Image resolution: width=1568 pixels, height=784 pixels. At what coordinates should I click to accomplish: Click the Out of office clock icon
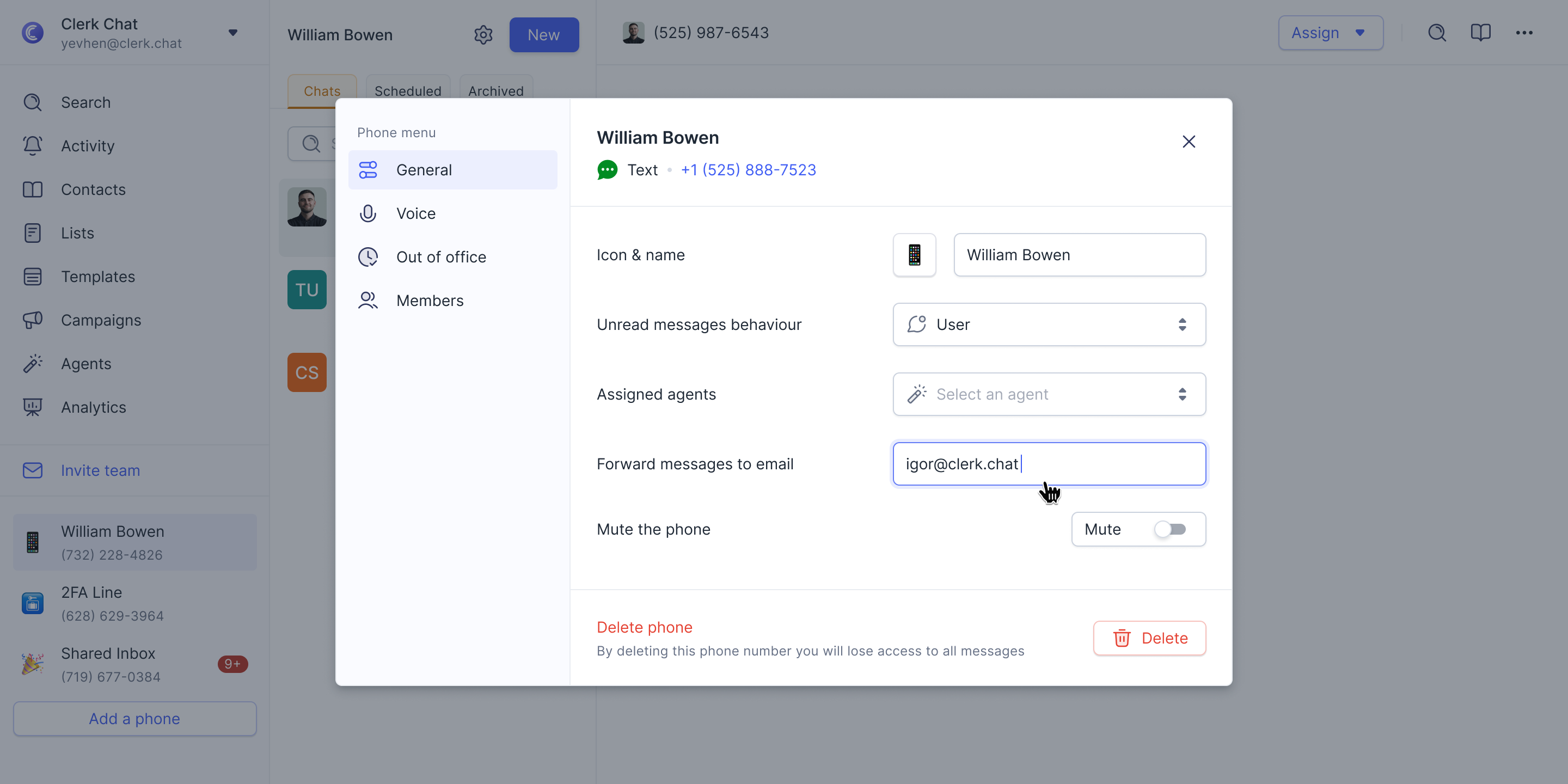368,257
